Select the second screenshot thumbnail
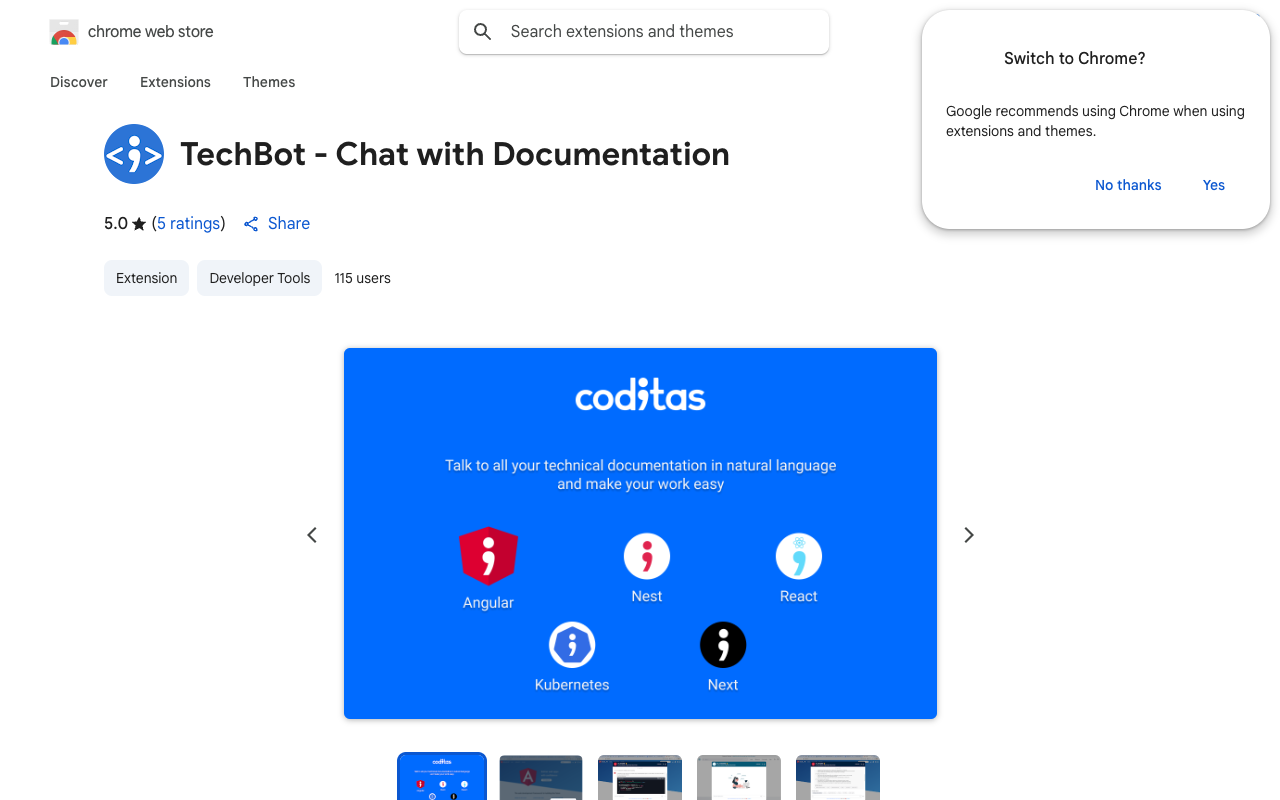Image resolution: width=1280 pixels, height=800 pixels. coord(541,778)
